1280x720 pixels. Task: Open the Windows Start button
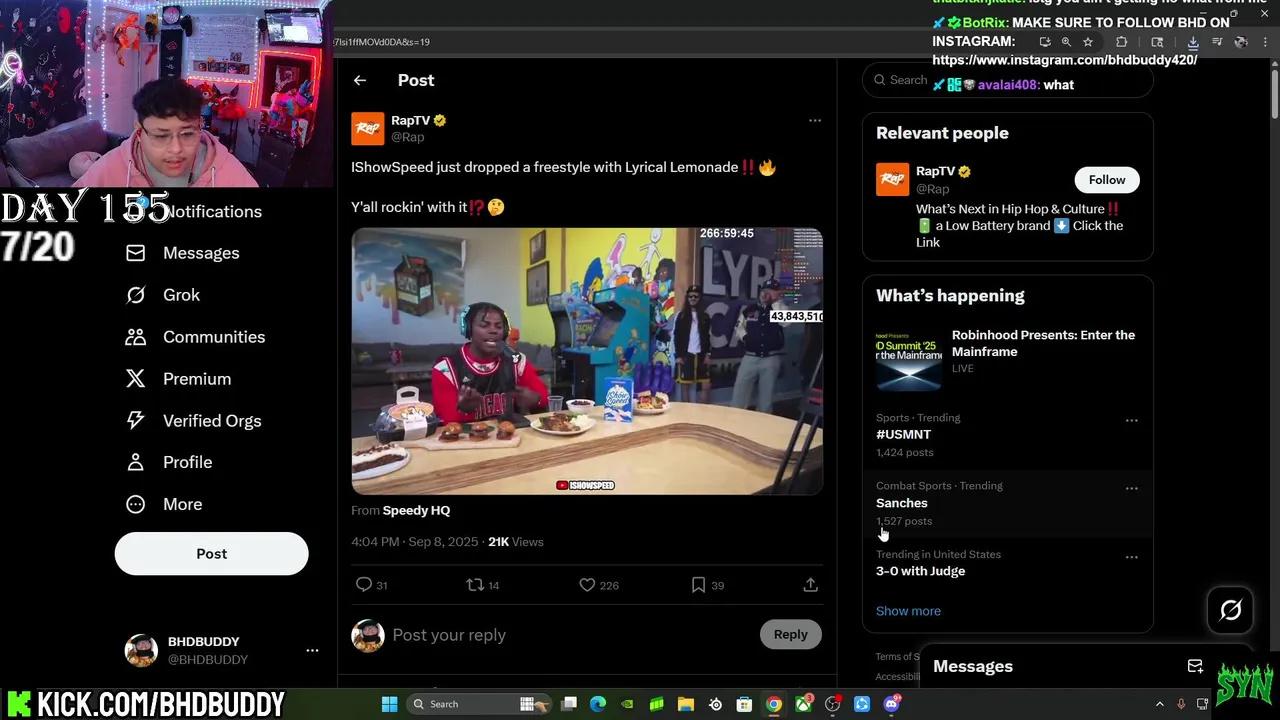[390, 704]
